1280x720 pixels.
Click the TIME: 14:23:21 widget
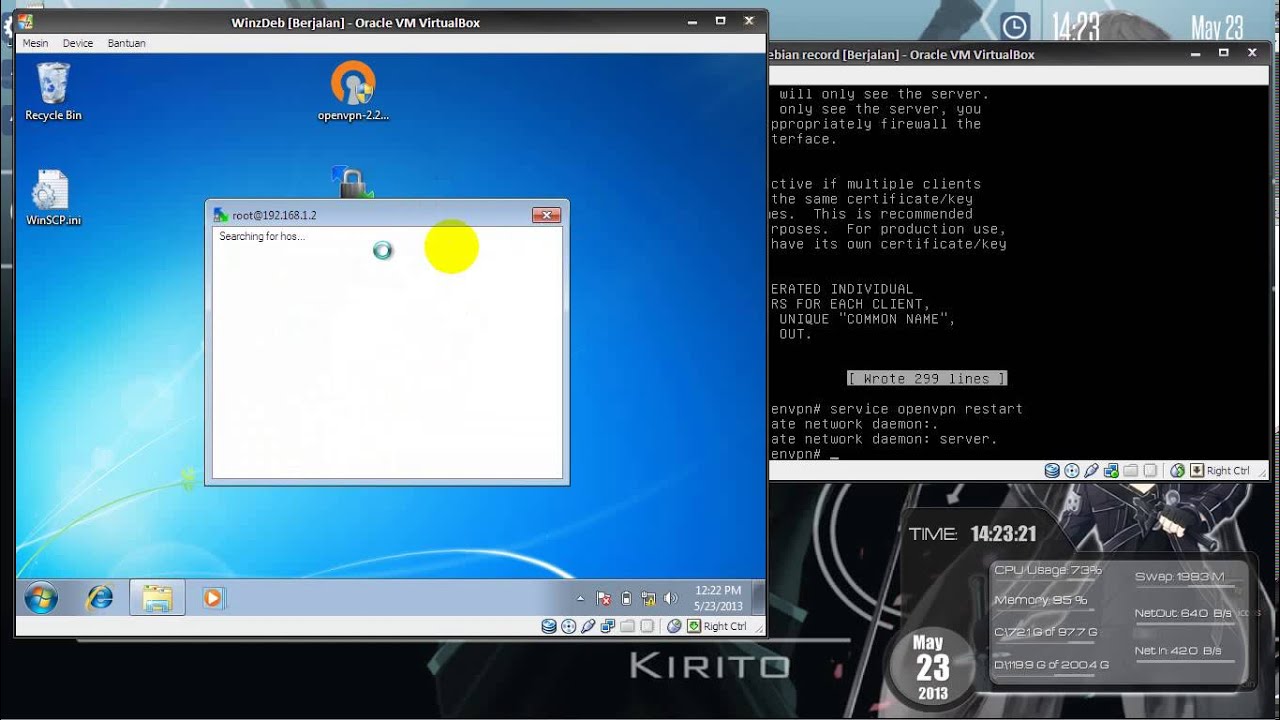point(973,534)
